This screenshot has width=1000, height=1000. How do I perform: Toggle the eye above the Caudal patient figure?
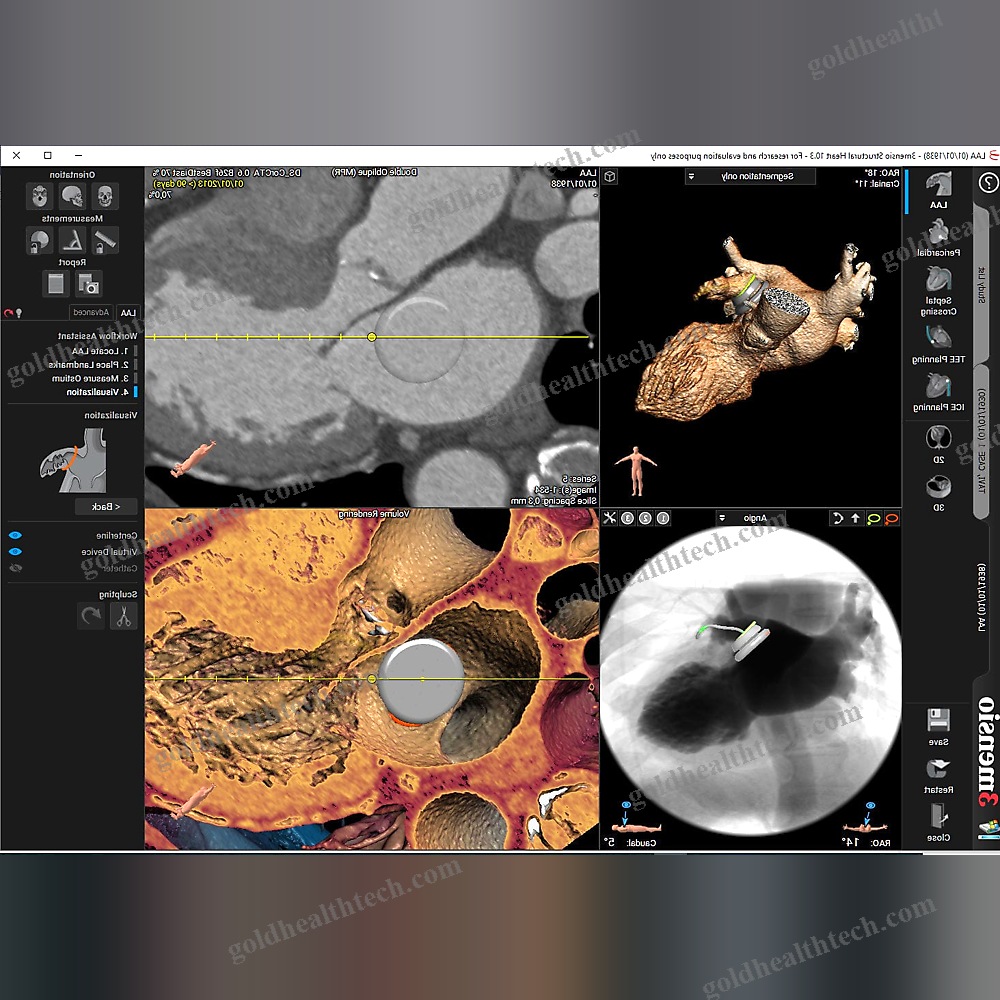click(626, 805)
